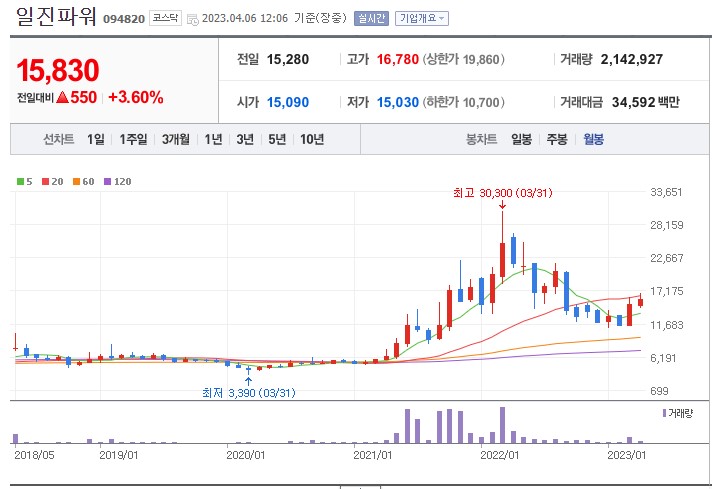Select the 1일 line chart tab
This screenshot has height=489, width=712.
click(96, 139)
